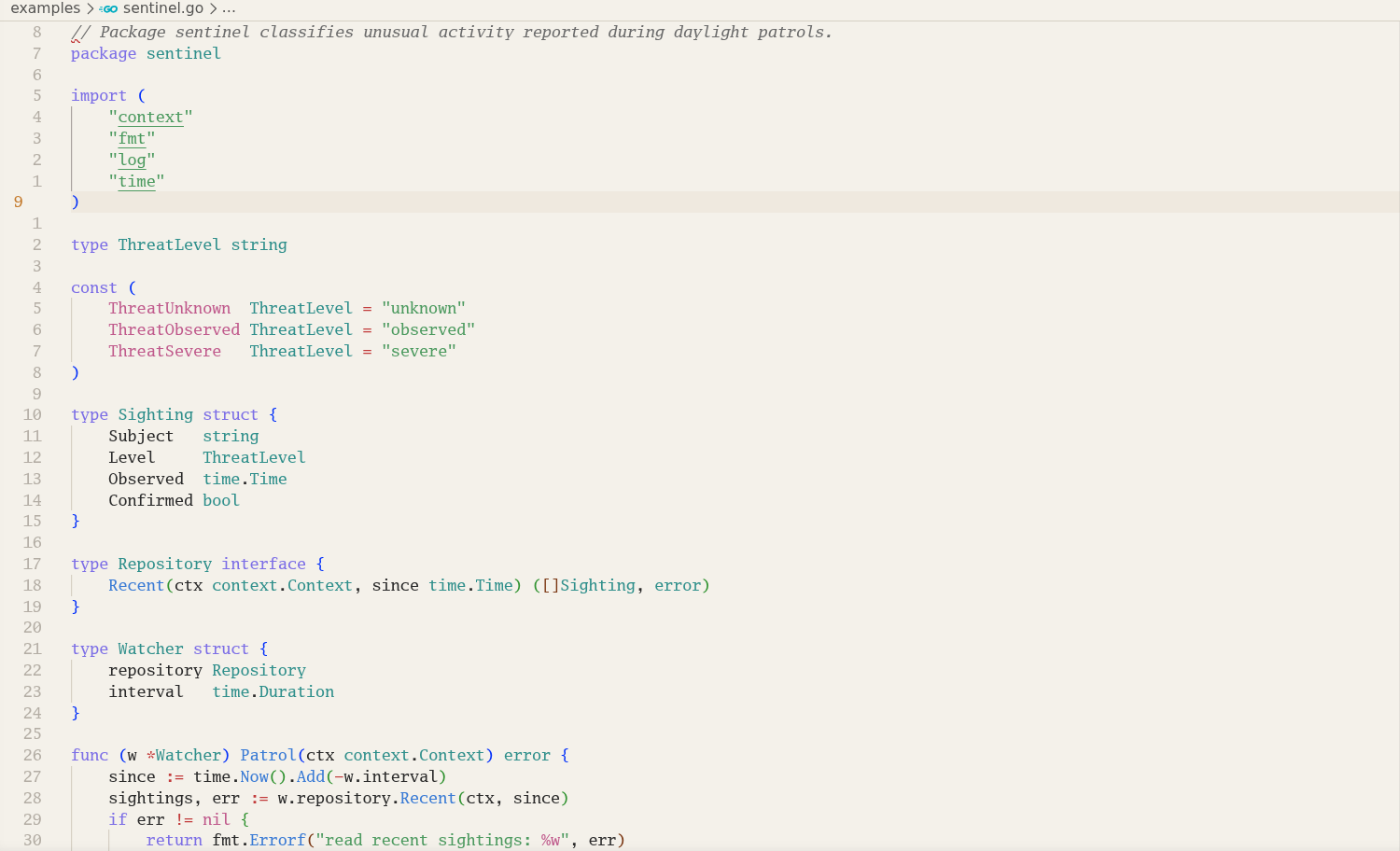Click the ThreatUnknown constant

pos(169,308)
